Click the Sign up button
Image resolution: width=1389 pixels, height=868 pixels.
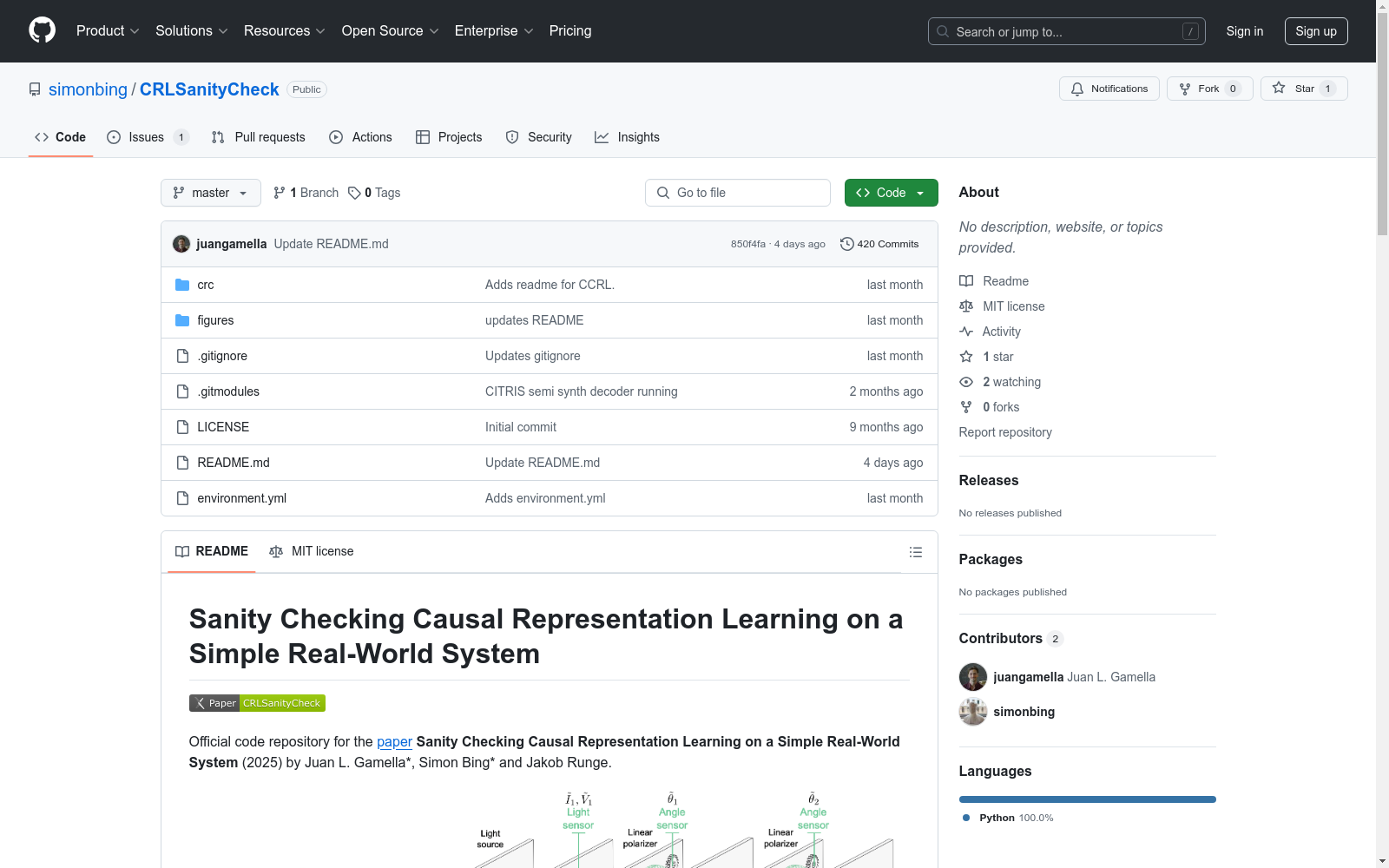click(1316, 31)
